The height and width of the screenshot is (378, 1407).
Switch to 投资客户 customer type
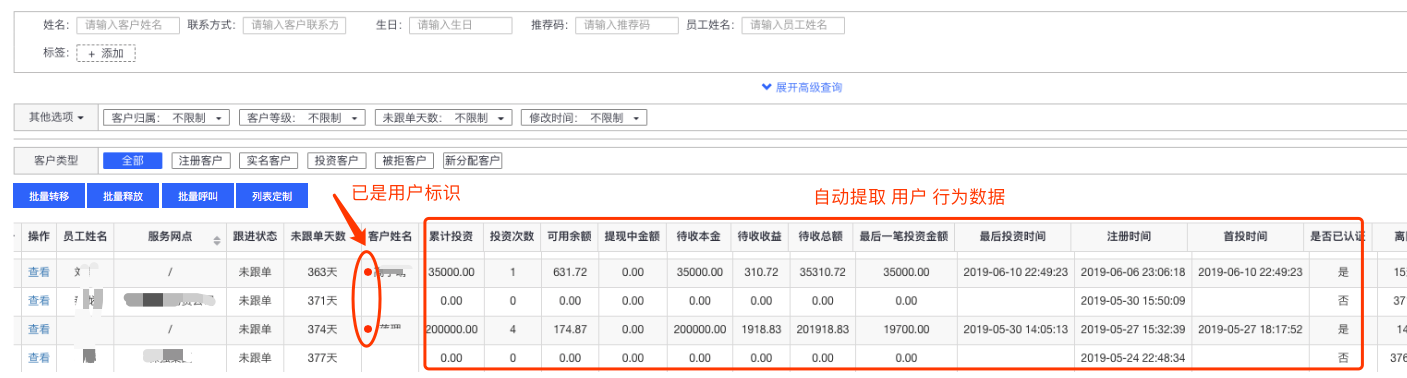[x=336, y=160]
